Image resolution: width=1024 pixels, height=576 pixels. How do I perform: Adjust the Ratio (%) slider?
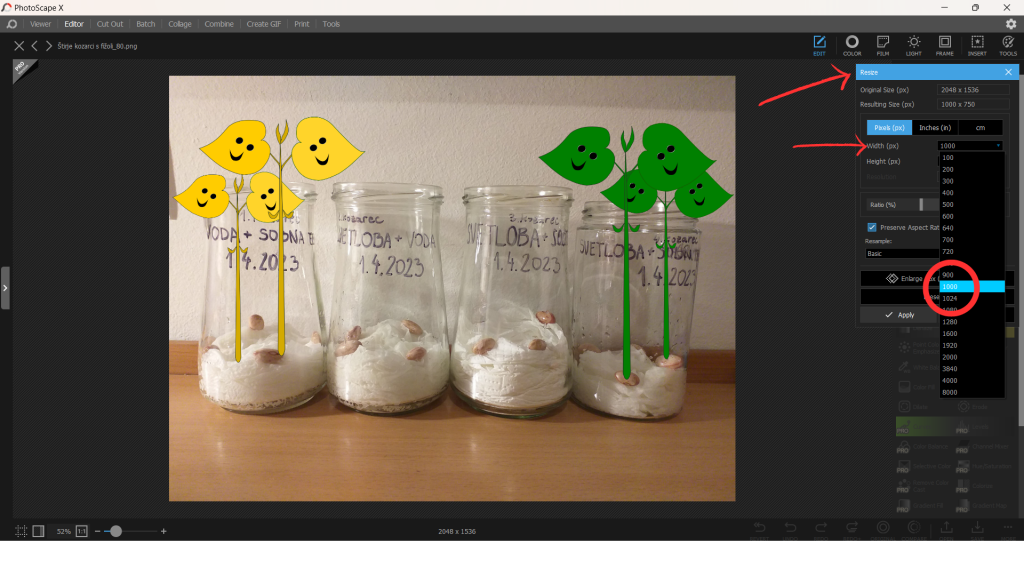coord(921,204)
